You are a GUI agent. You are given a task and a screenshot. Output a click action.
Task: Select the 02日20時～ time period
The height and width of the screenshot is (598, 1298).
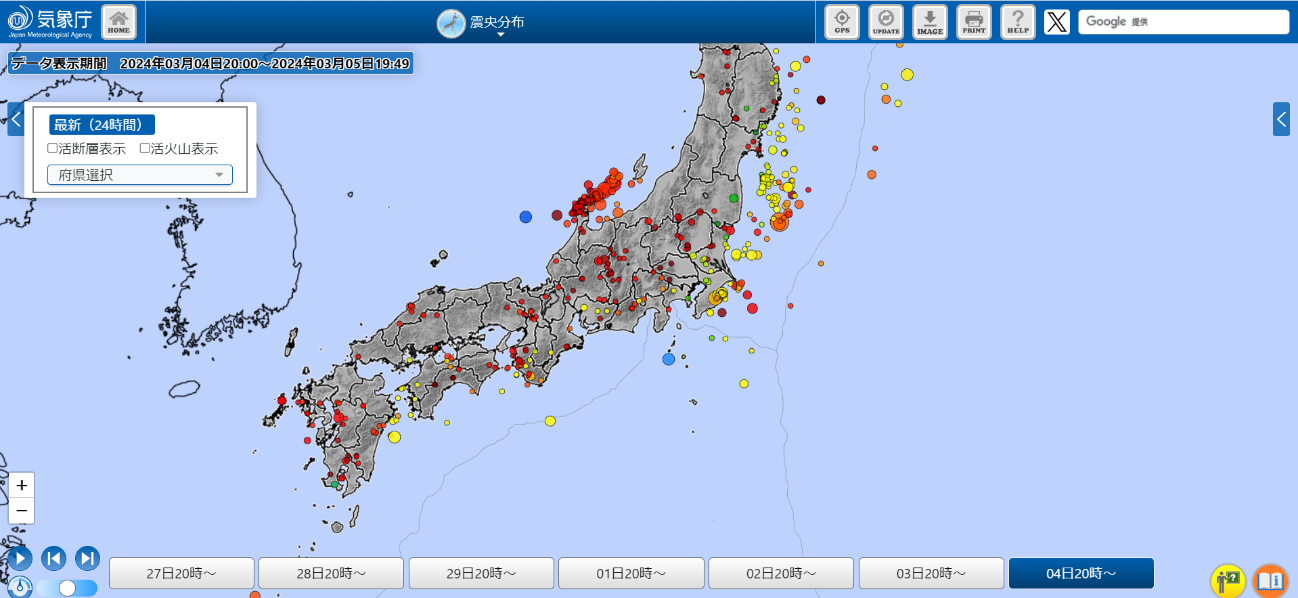tap(781, 574)
